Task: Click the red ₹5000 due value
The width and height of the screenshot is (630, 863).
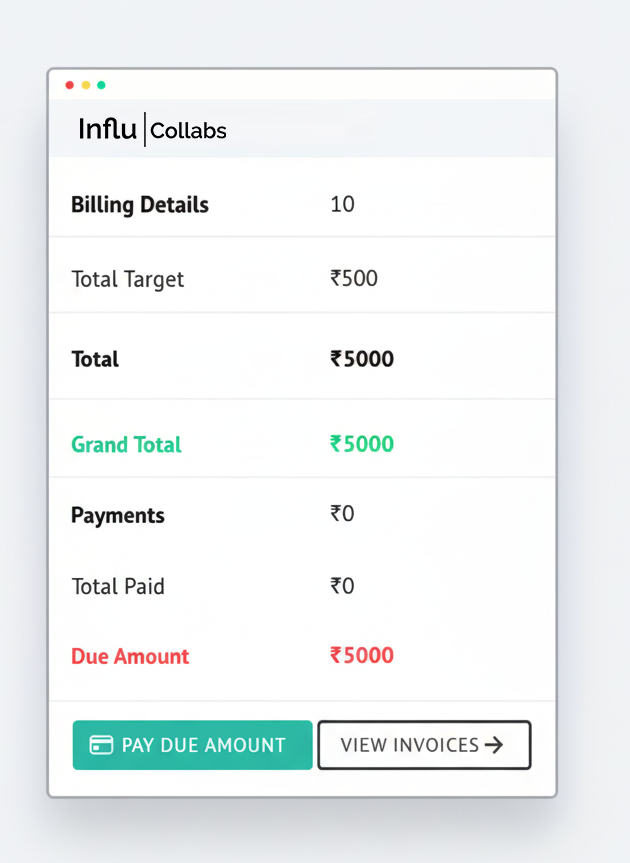Action: (x=362, y=656)
